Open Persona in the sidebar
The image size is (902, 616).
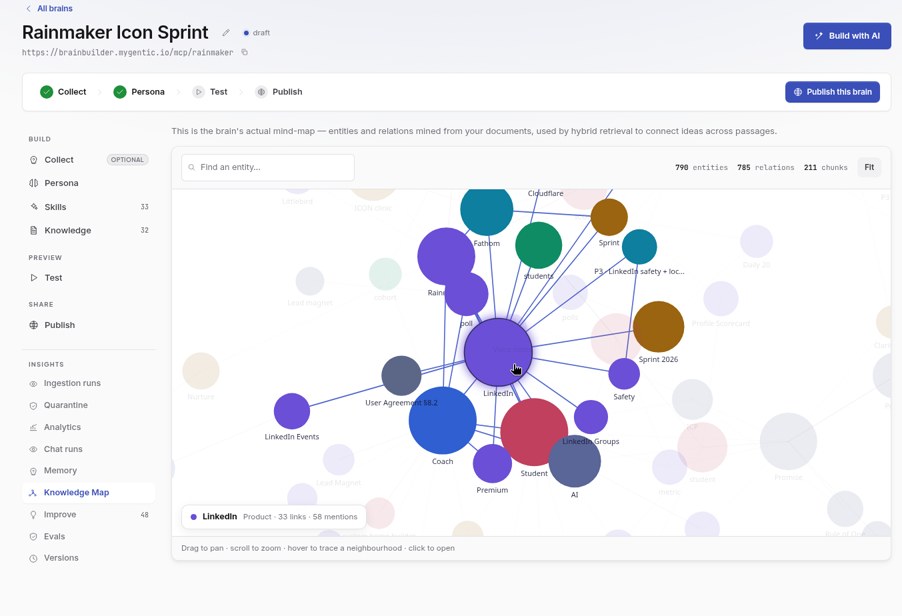(x=89, y=183)
